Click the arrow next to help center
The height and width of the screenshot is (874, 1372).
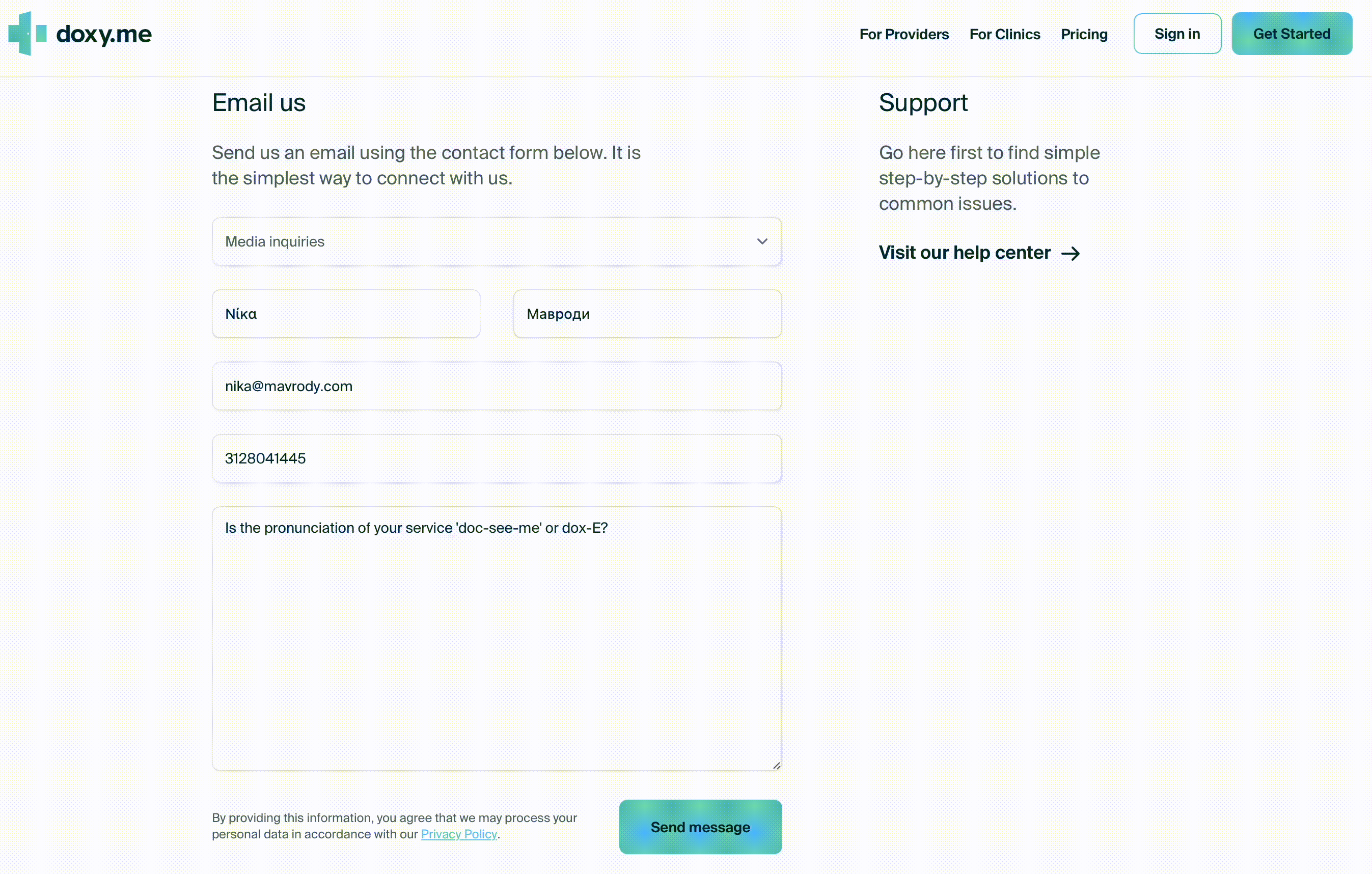point(1071,254)
